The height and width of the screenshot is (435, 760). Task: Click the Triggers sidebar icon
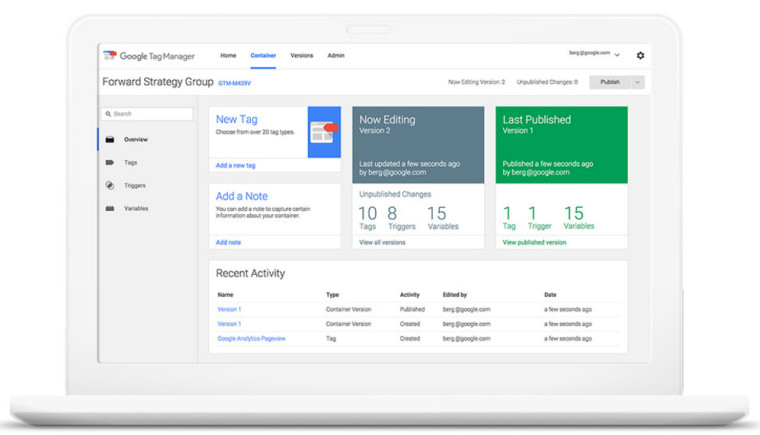[110, 185]
